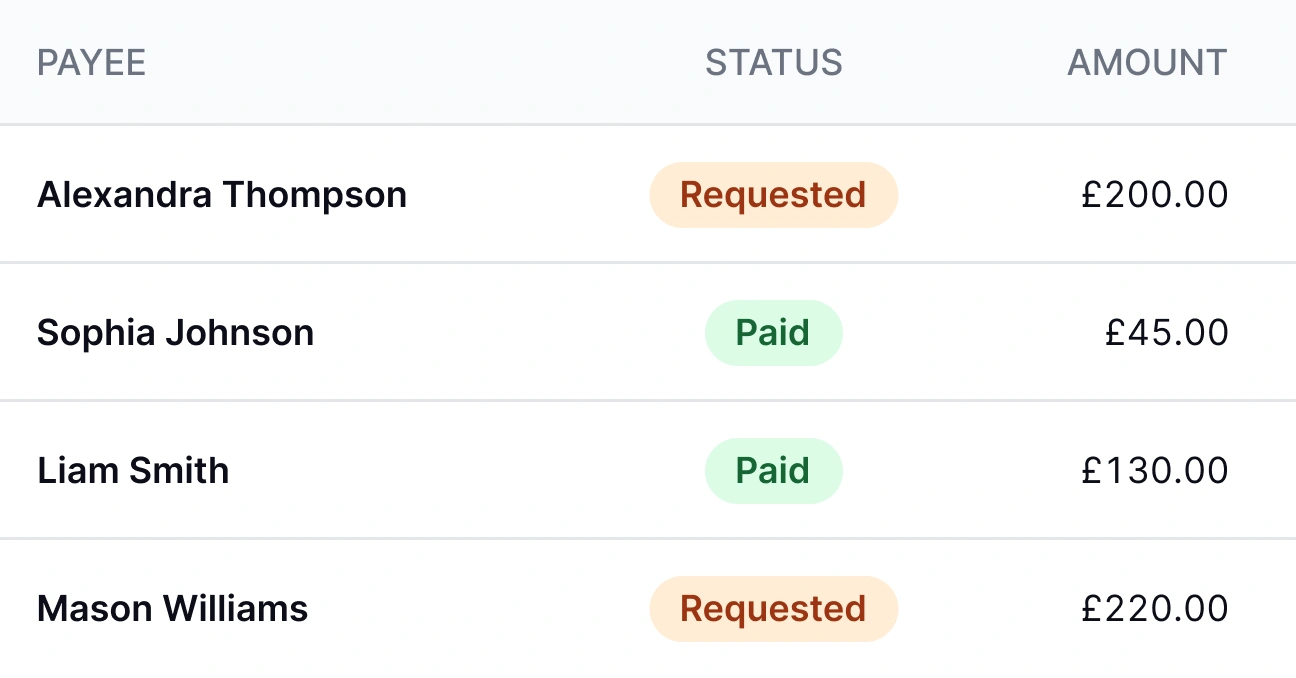Click the Paid badge for Liam Smith
The image size is (1296, 678).
(773, 470)
